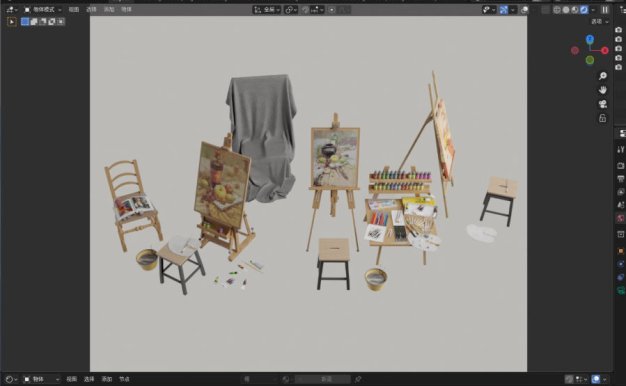
Task: Open the 添加 menu in node editor
Action: [x=107, y=379]
